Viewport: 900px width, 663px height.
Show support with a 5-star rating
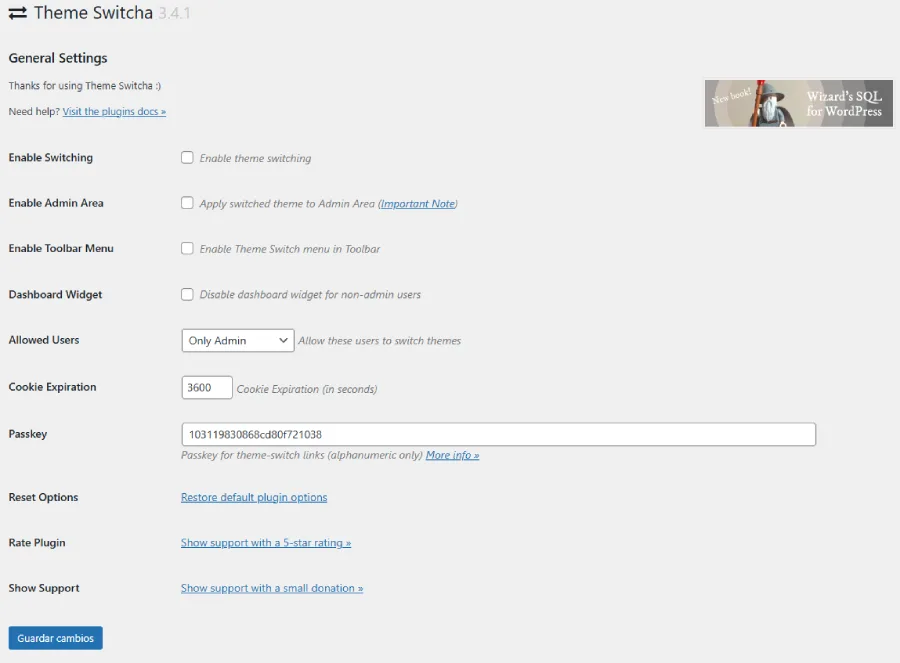click(x=266, y=543)
